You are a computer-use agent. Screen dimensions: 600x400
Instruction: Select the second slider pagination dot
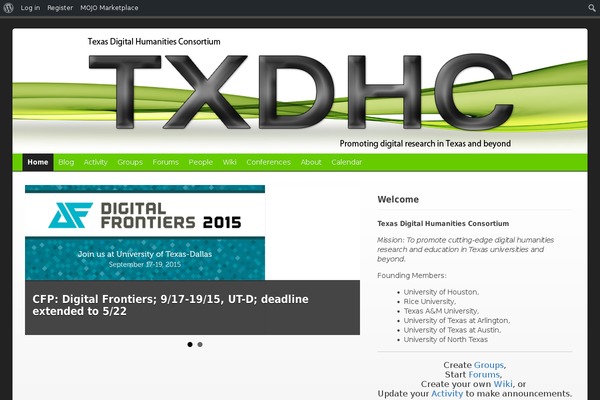tap(200, 344)
